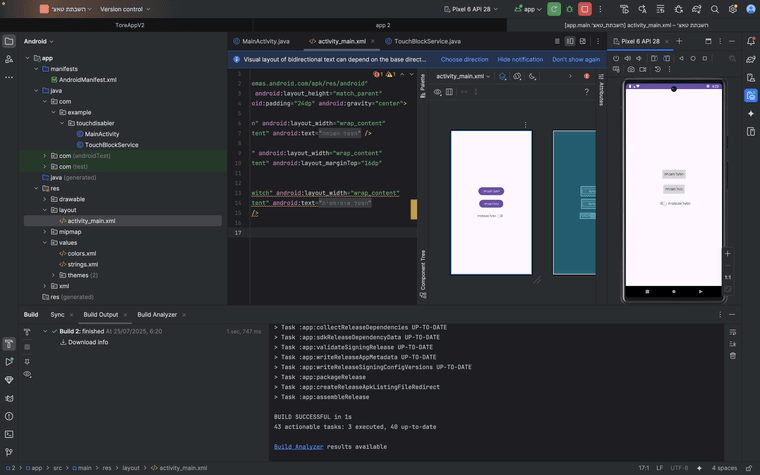Stop the running app with red button
760x475 pixels.
click(x=585, y=9)
